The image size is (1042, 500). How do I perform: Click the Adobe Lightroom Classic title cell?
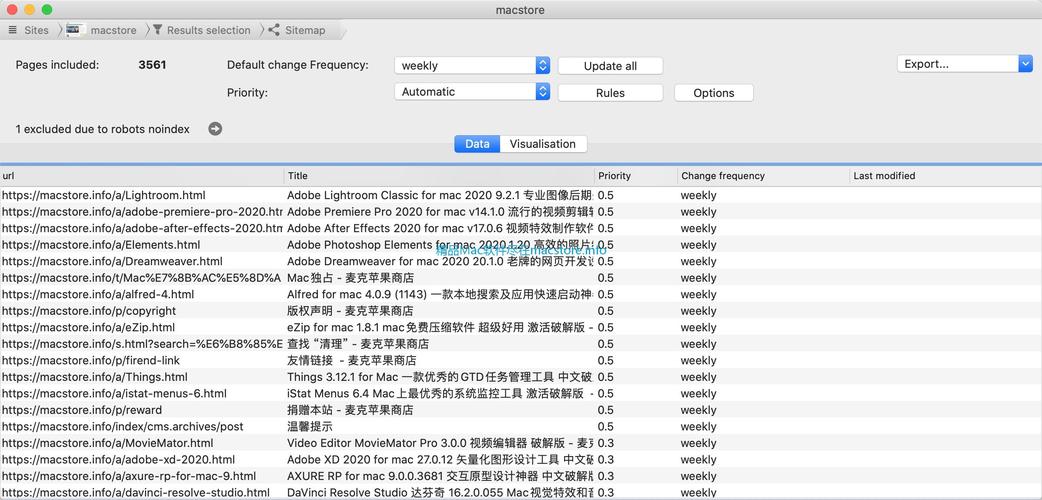point(439,195)
